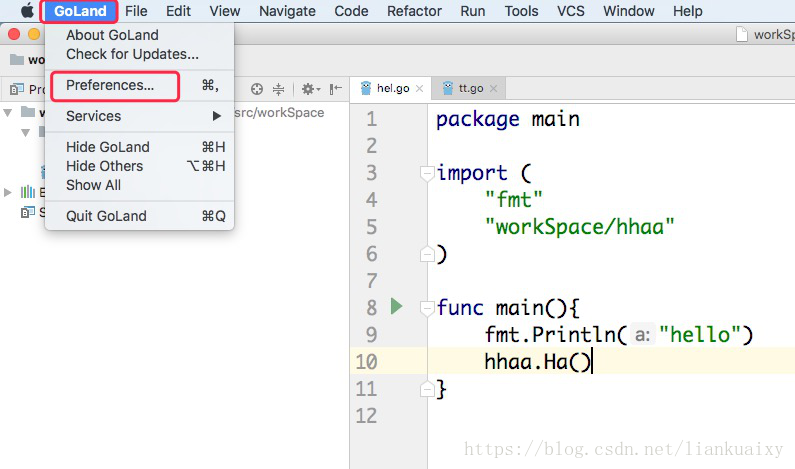Close the hel.go editor tab
795x469 pixels.
(x=419, y=88)
